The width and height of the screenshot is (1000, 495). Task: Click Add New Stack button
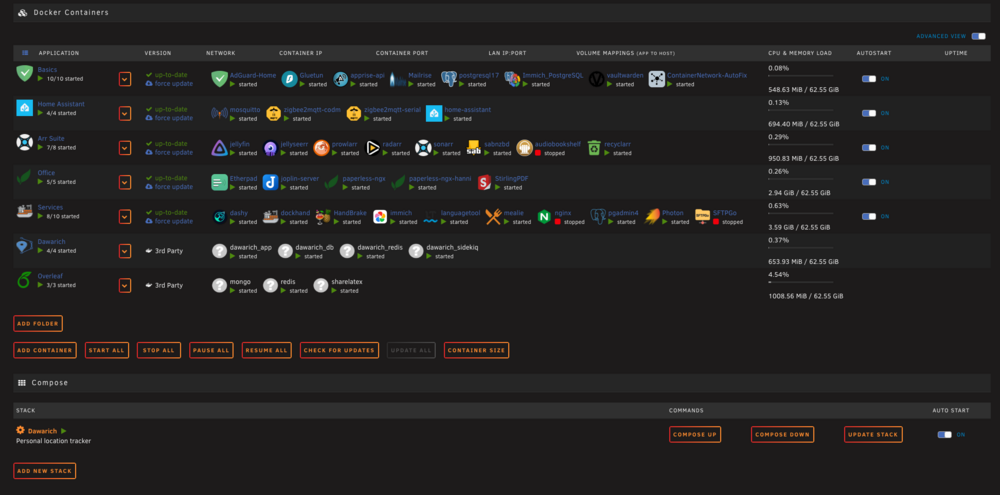click(x=45, y=471)
